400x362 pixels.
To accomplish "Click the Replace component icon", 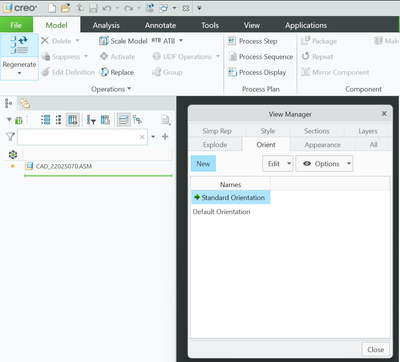I will (x=104, y=72).
